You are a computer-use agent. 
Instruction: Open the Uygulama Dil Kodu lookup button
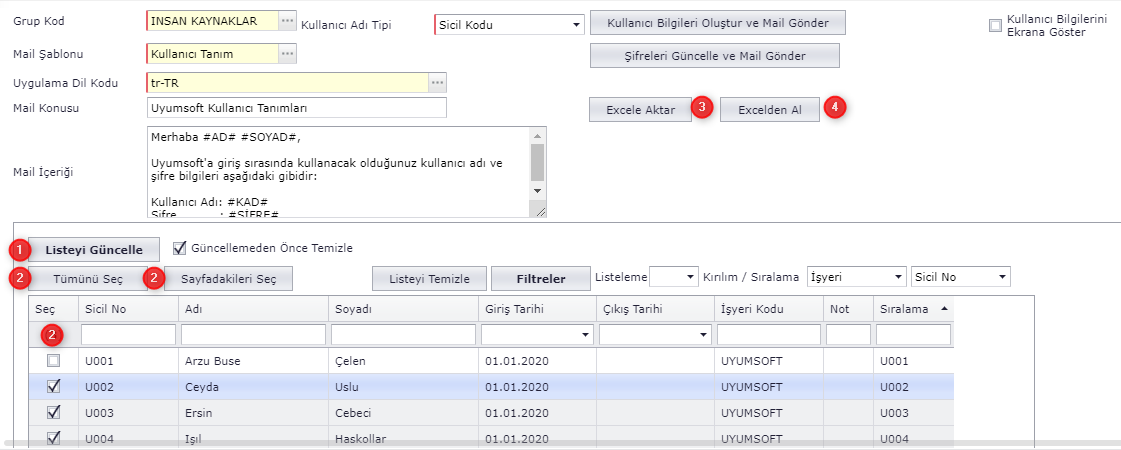437,82
